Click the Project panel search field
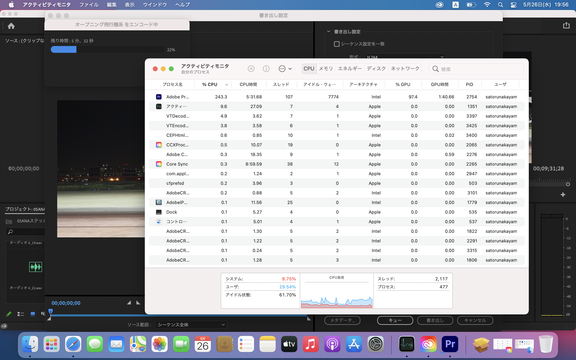The image size is (576, 360). point(25,231)
